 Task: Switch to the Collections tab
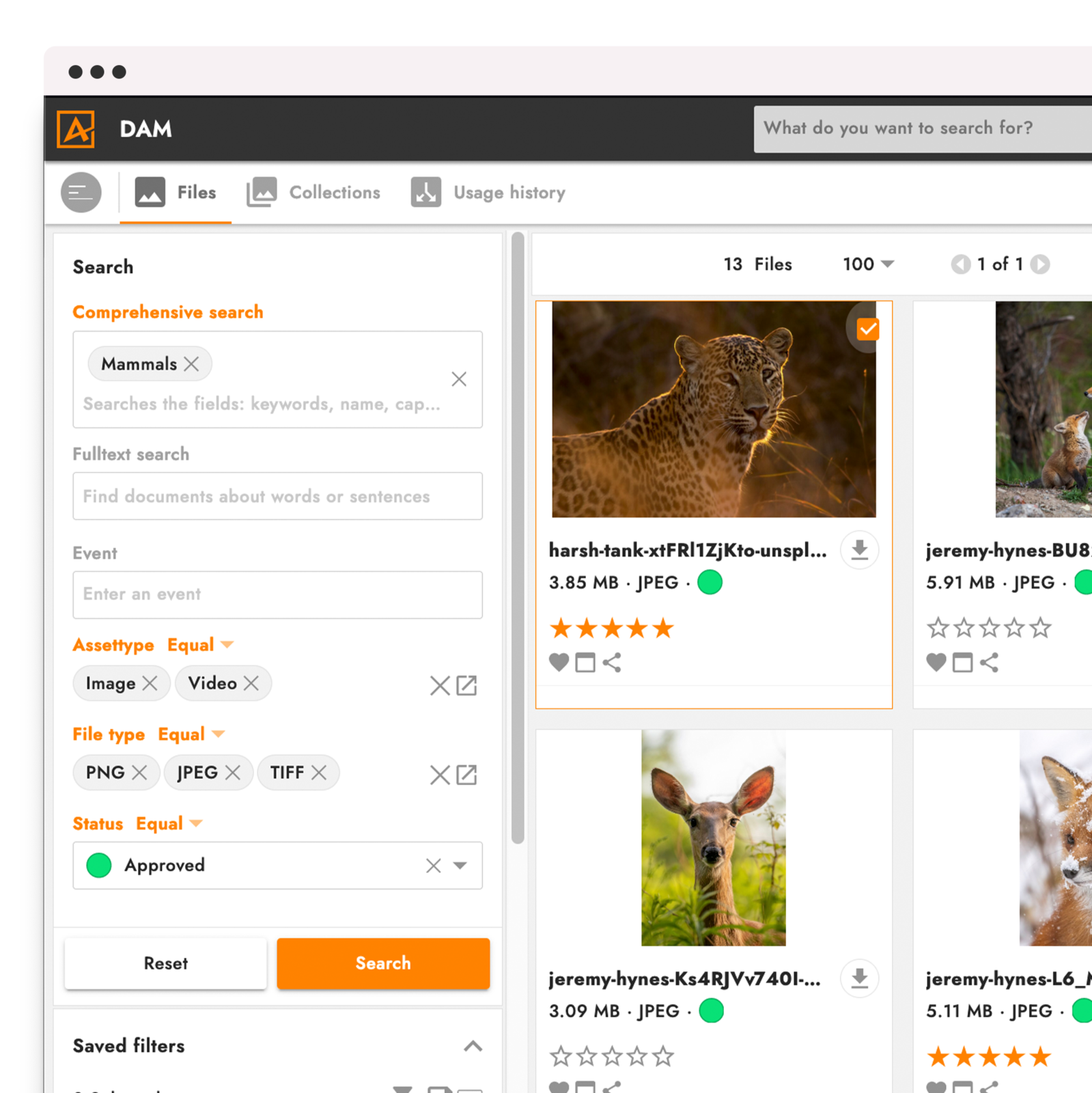coord(313,193)
